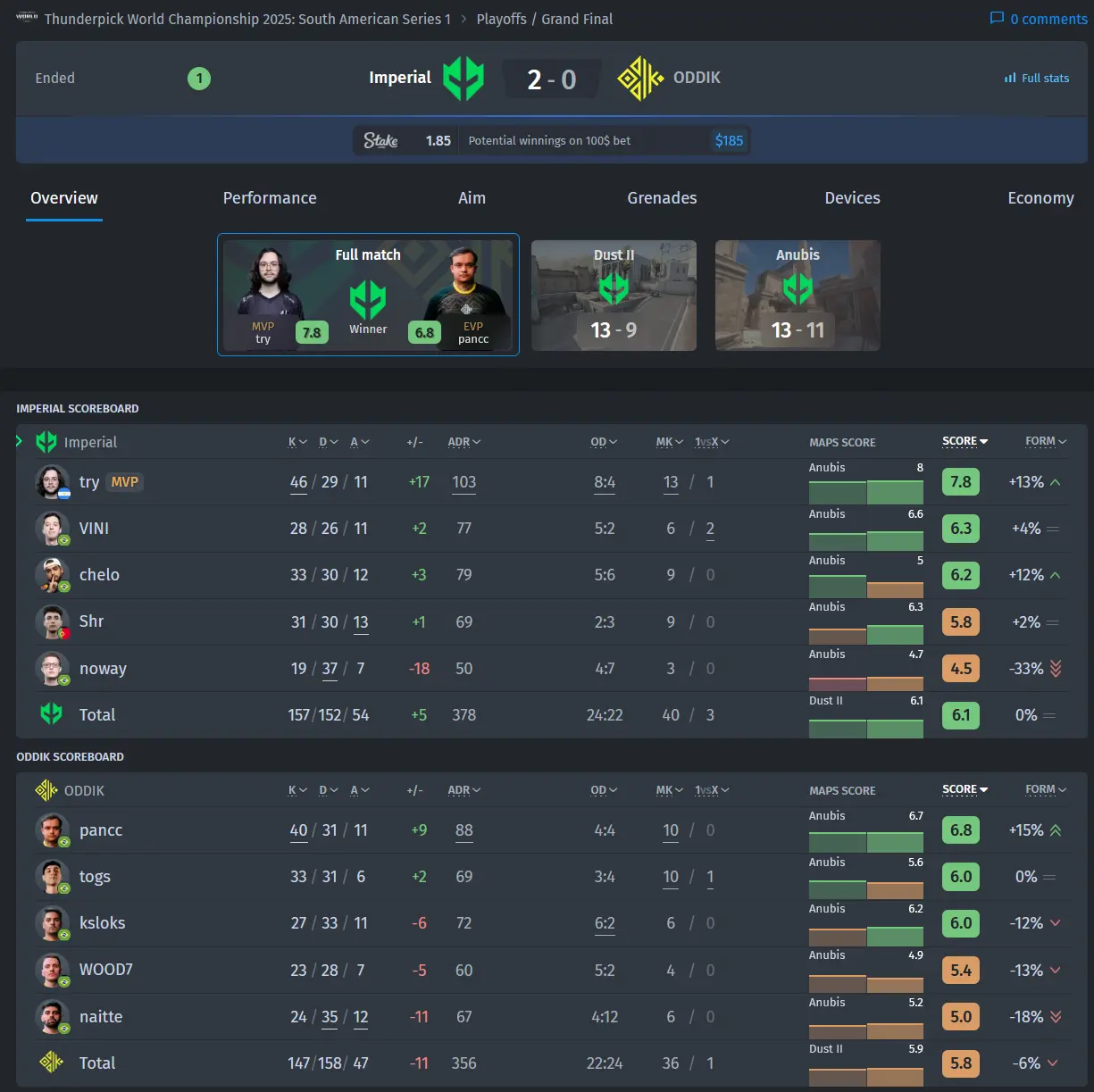Switch to the Performance tab
The height and width of the screenshot is (1092, 1094).
click(x=270, y=198)
